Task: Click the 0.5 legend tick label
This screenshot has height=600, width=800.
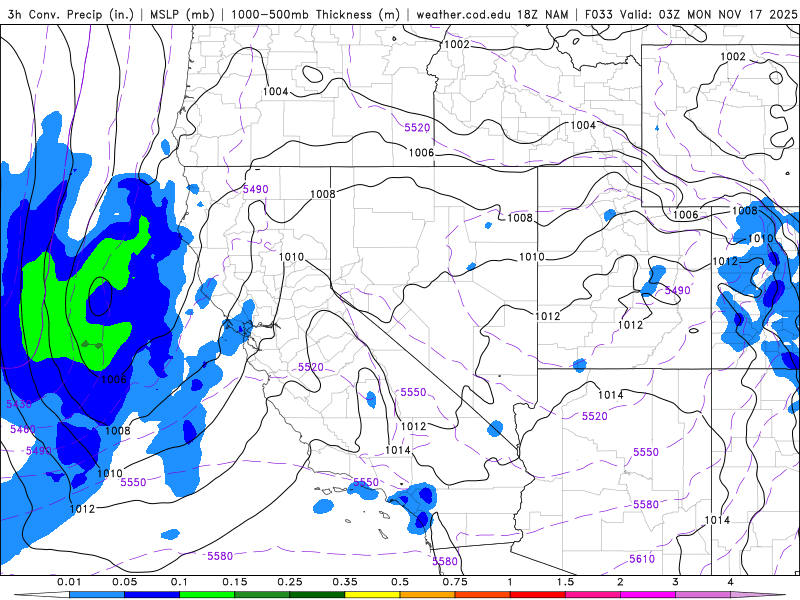Action: point(400,582)
